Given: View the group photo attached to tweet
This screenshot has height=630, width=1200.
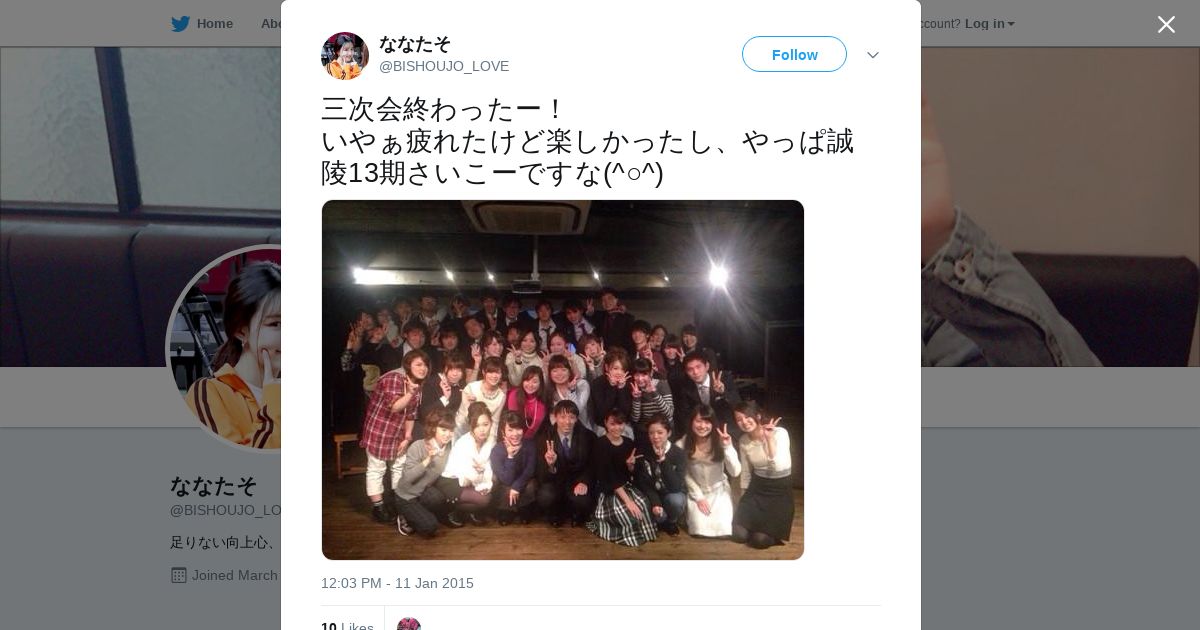Looking at the screenshot, I should tap(563, 380).
